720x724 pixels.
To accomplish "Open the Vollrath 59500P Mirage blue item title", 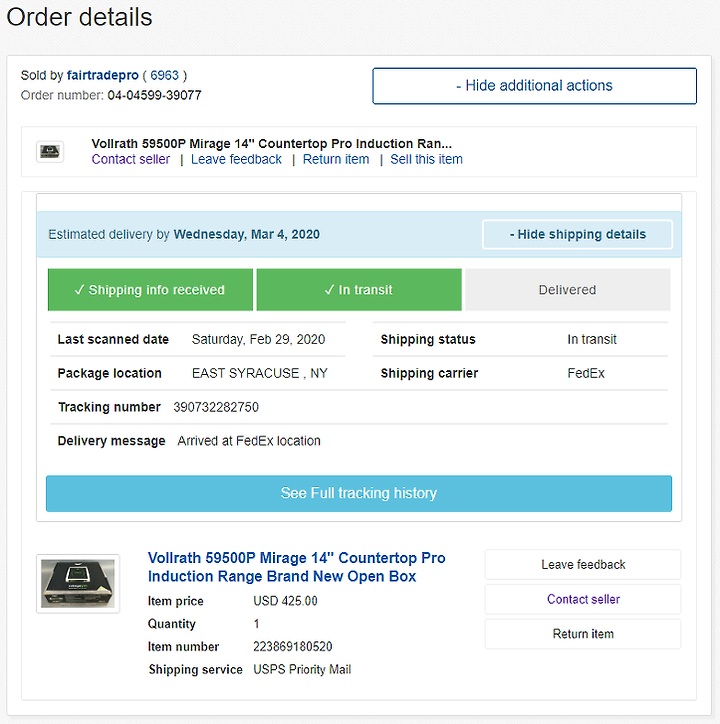I will click(x=296, y=567).
